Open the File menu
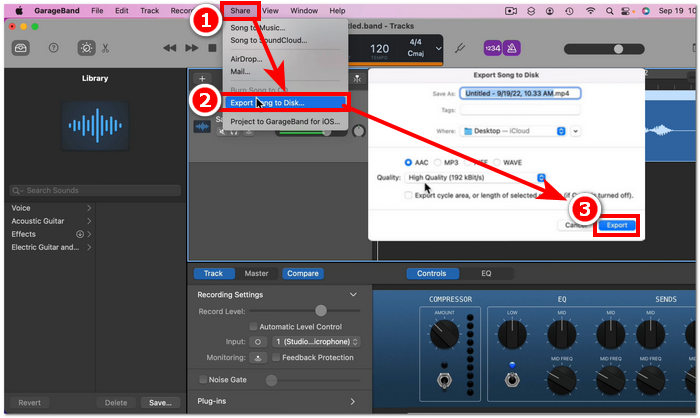The image size is (700, 418). click(x=97, y=11)
